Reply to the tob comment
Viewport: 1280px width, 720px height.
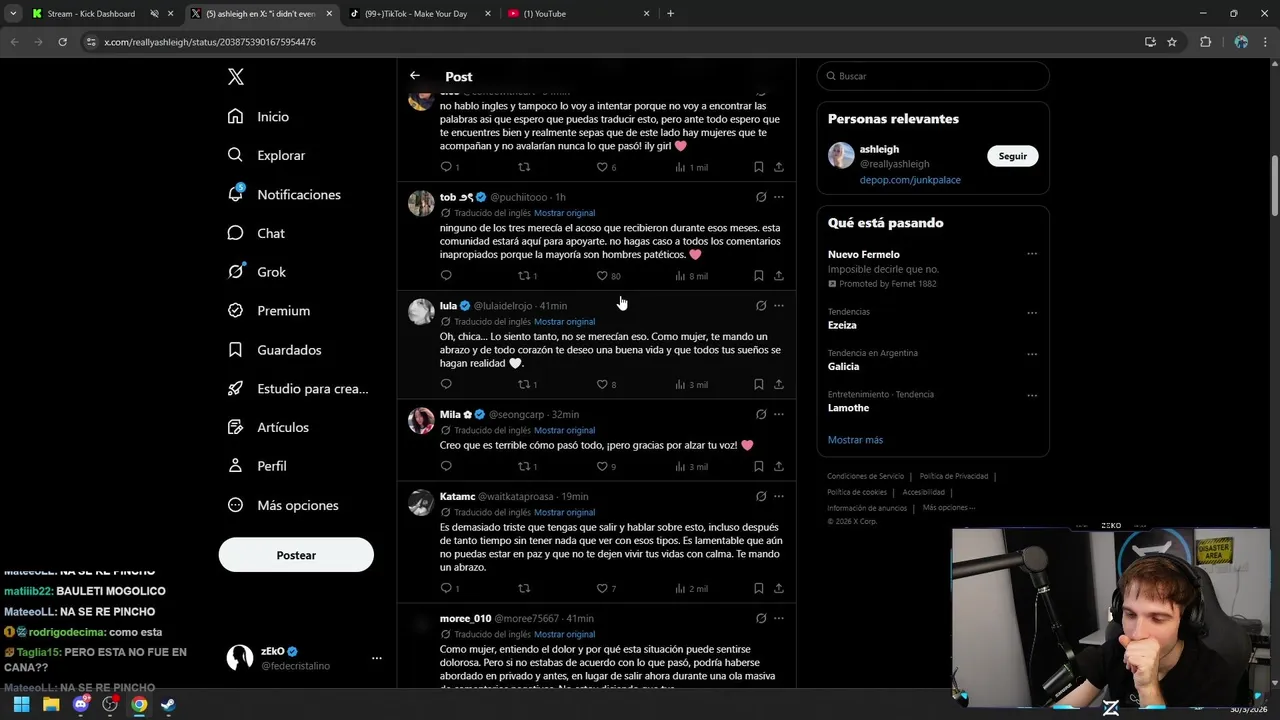click(446, 276)
